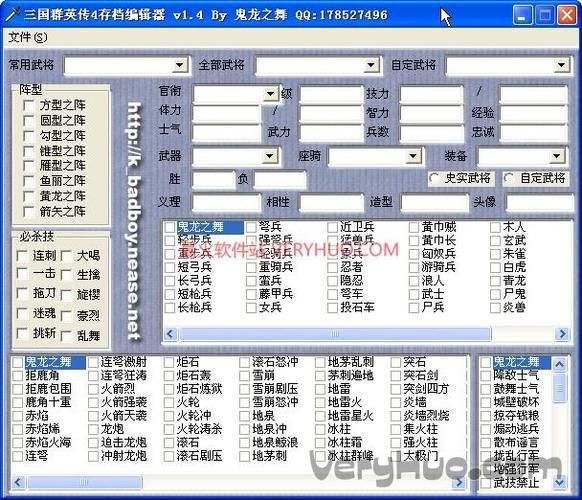Check 黄巾贼 in troop list

[x=414, y=227]
